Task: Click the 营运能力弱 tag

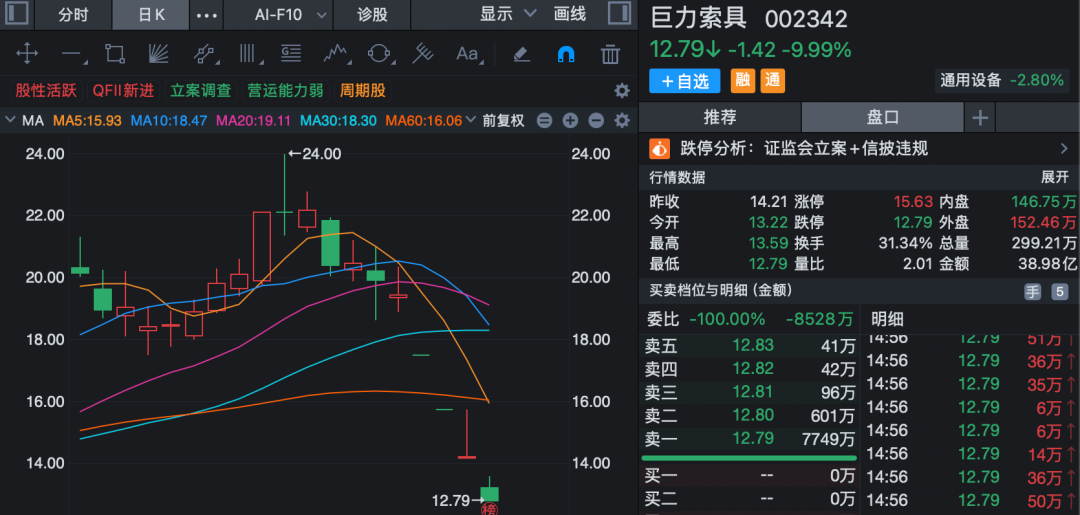Action: [x=286, y=91]
